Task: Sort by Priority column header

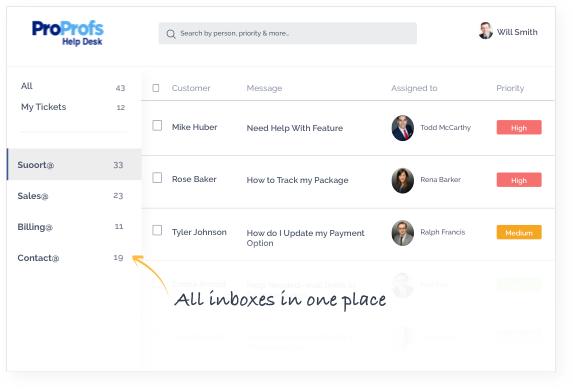Action: [x=510, y=88]
